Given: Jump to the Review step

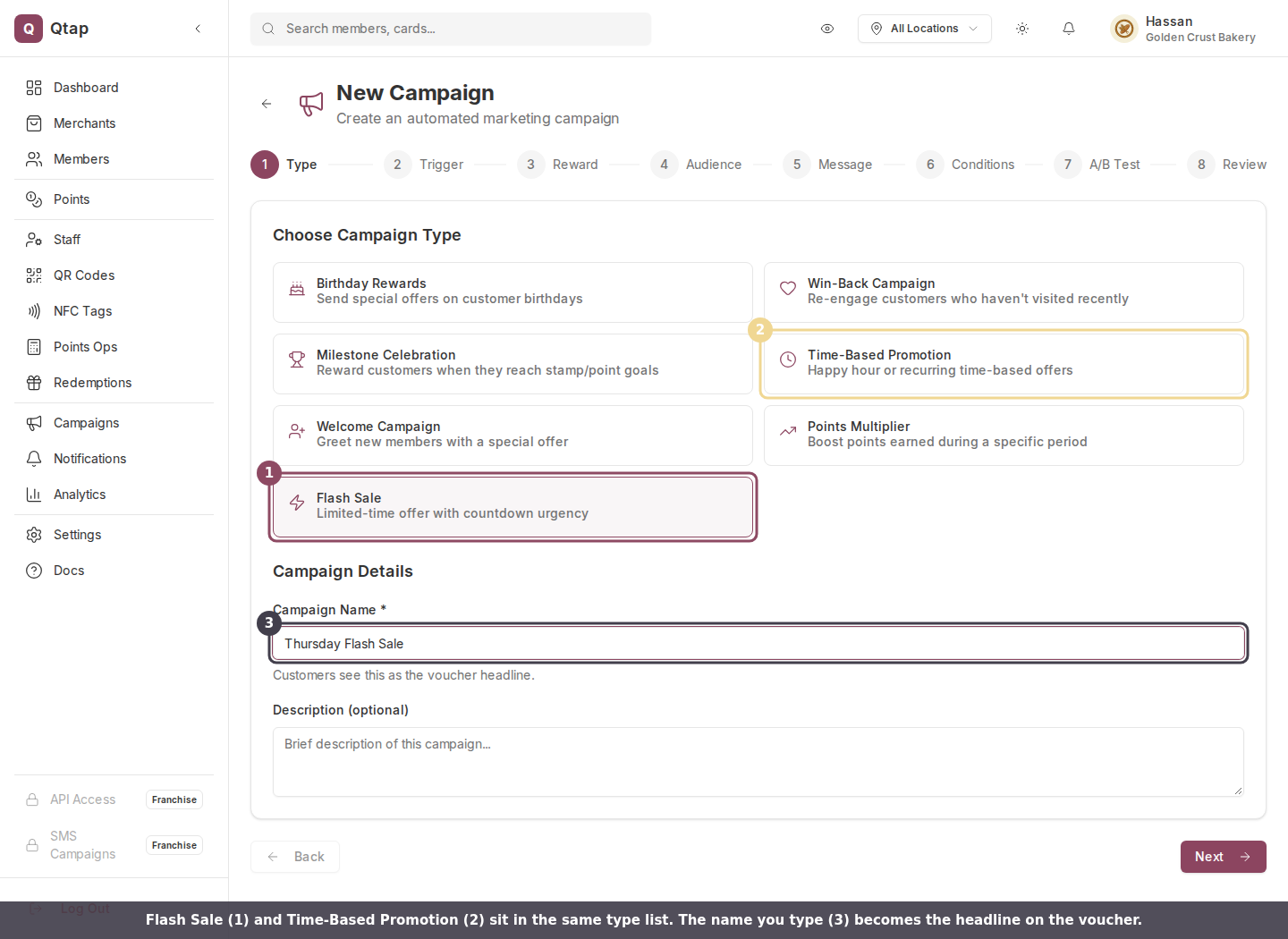Looking at the screenshot, I should tap(1226, 165).
